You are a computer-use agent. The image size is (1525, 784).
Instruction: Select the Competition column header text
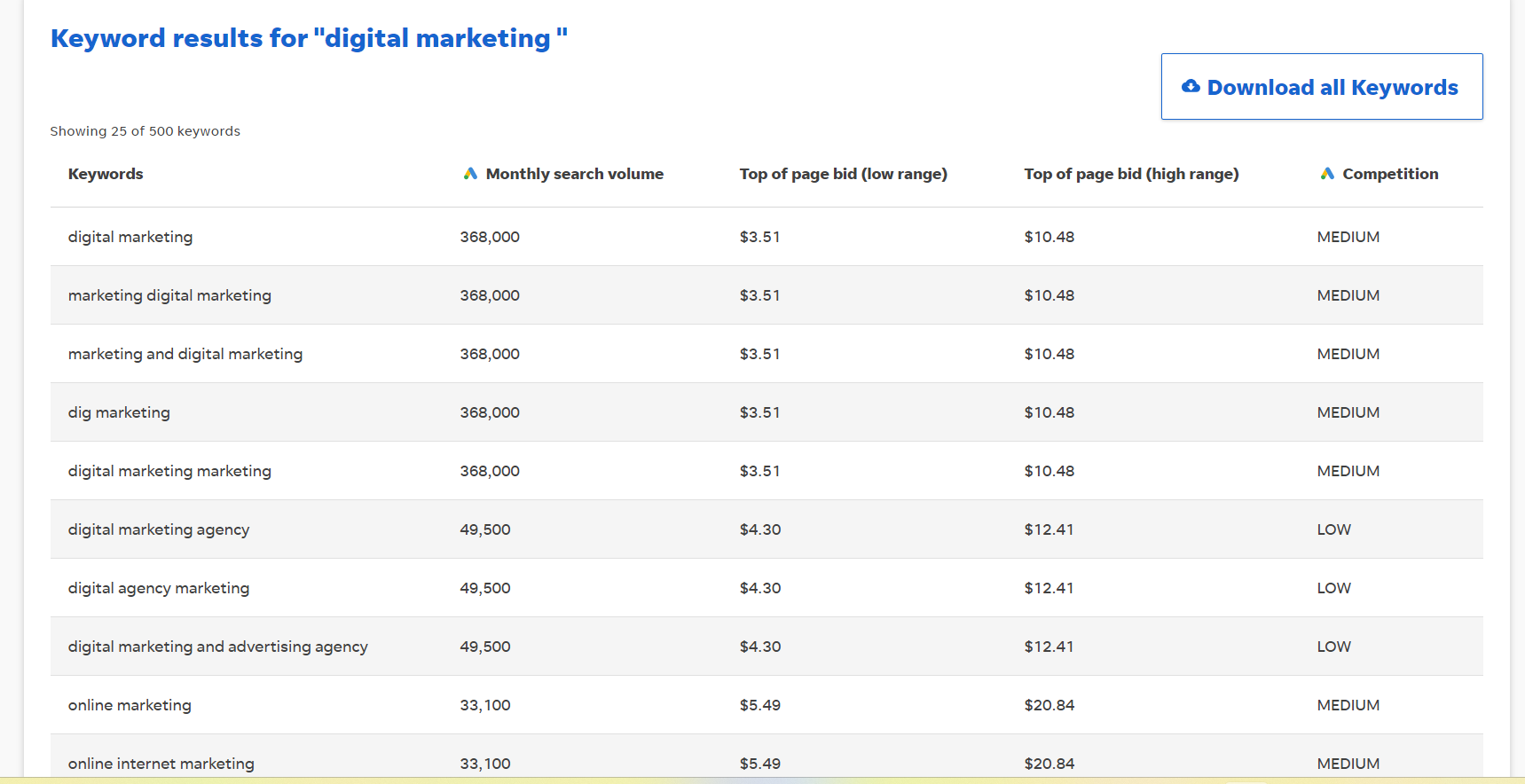[x=1390, y=174]
